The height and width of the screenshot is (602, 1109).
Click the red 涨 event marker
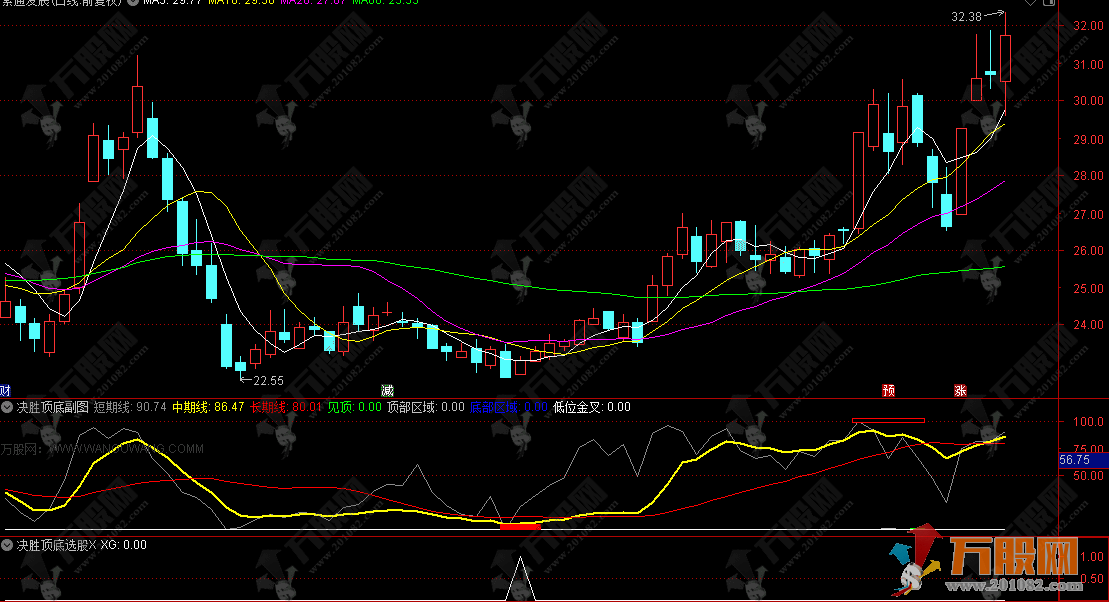[960, 390]
